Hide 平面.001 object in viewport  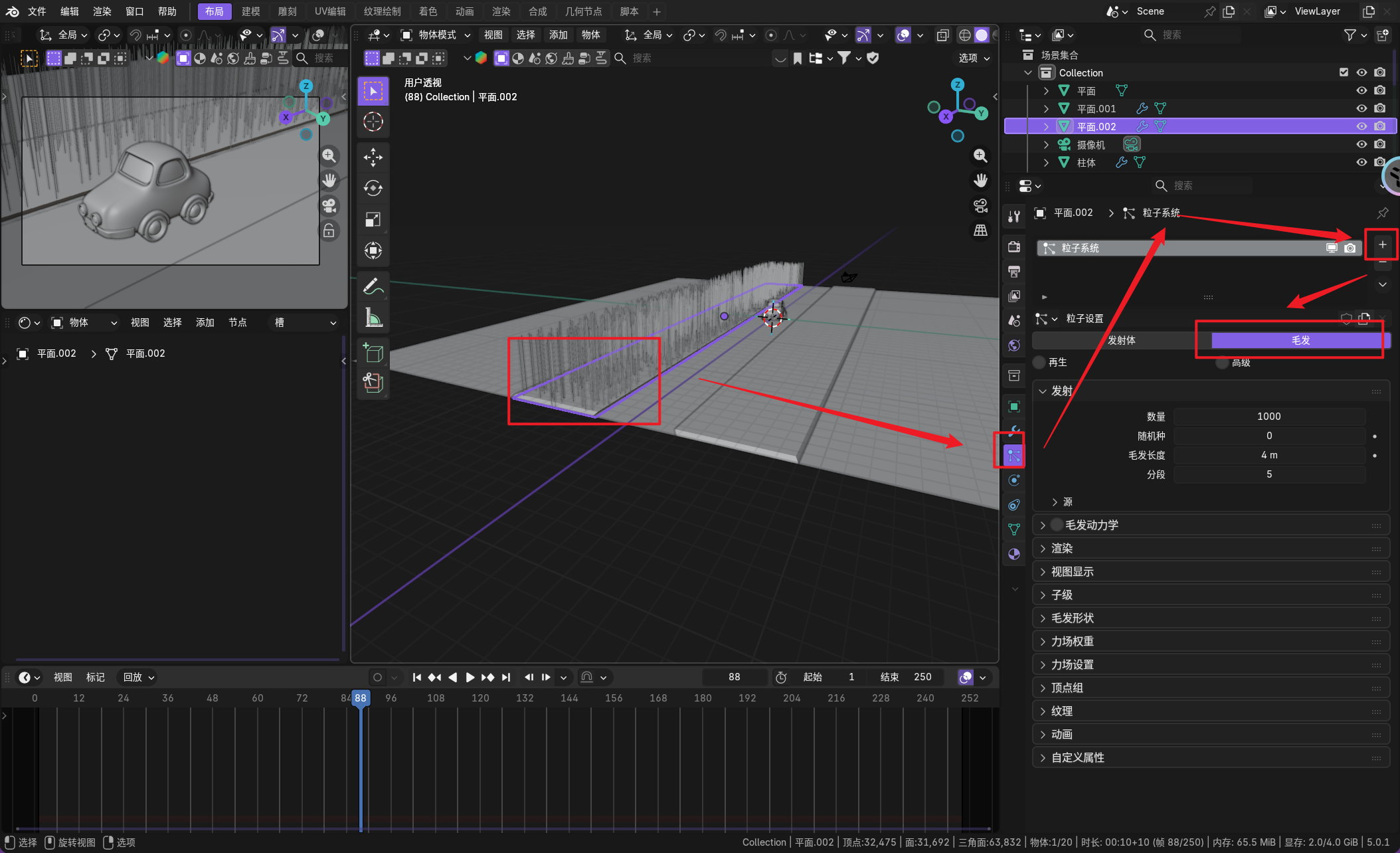tap(1361, 108)
